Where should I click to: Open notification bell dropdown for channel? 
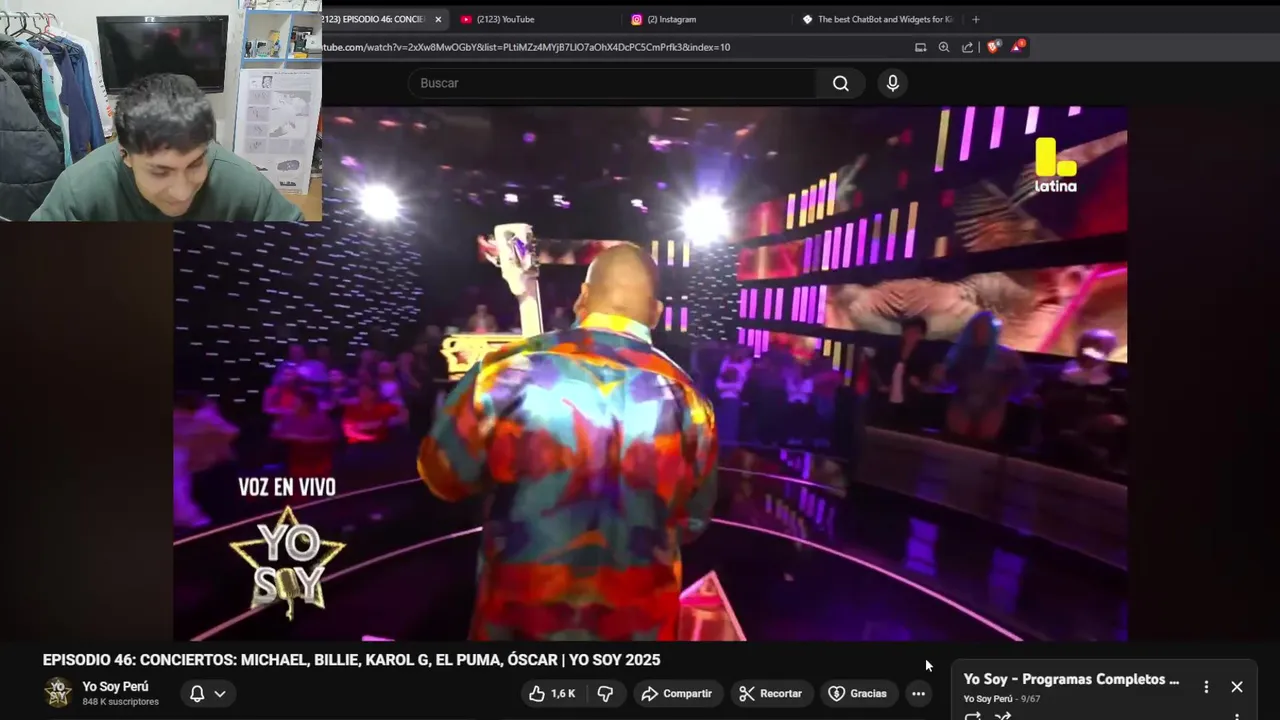click(x=208, y=693)
